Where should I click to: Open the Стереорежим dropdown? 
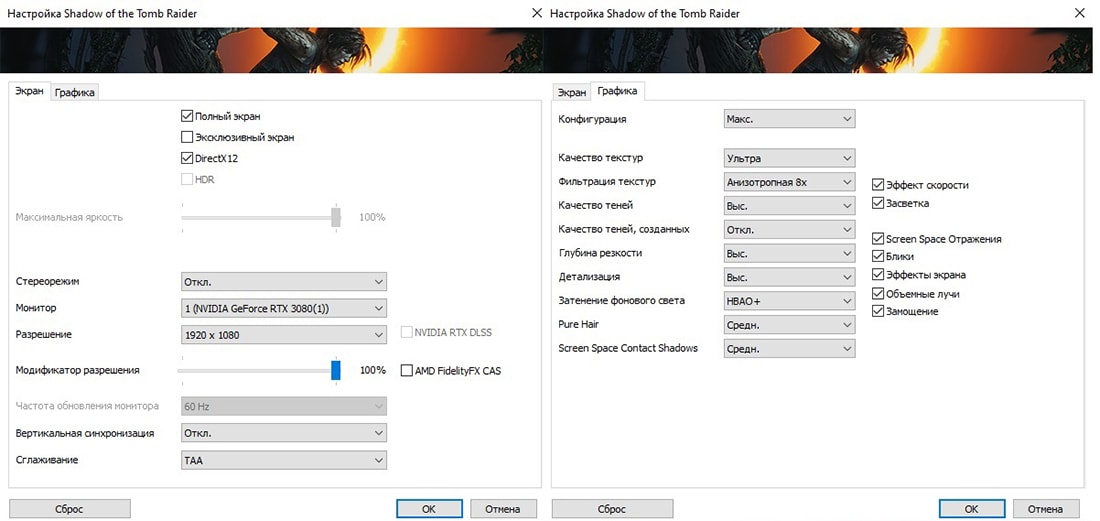point(283,281)
